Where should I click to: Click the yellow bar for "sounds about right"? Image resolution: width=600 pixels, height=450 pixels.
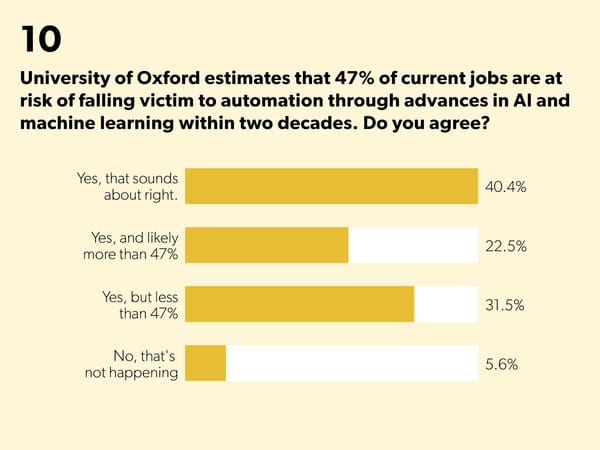[332, 187]
